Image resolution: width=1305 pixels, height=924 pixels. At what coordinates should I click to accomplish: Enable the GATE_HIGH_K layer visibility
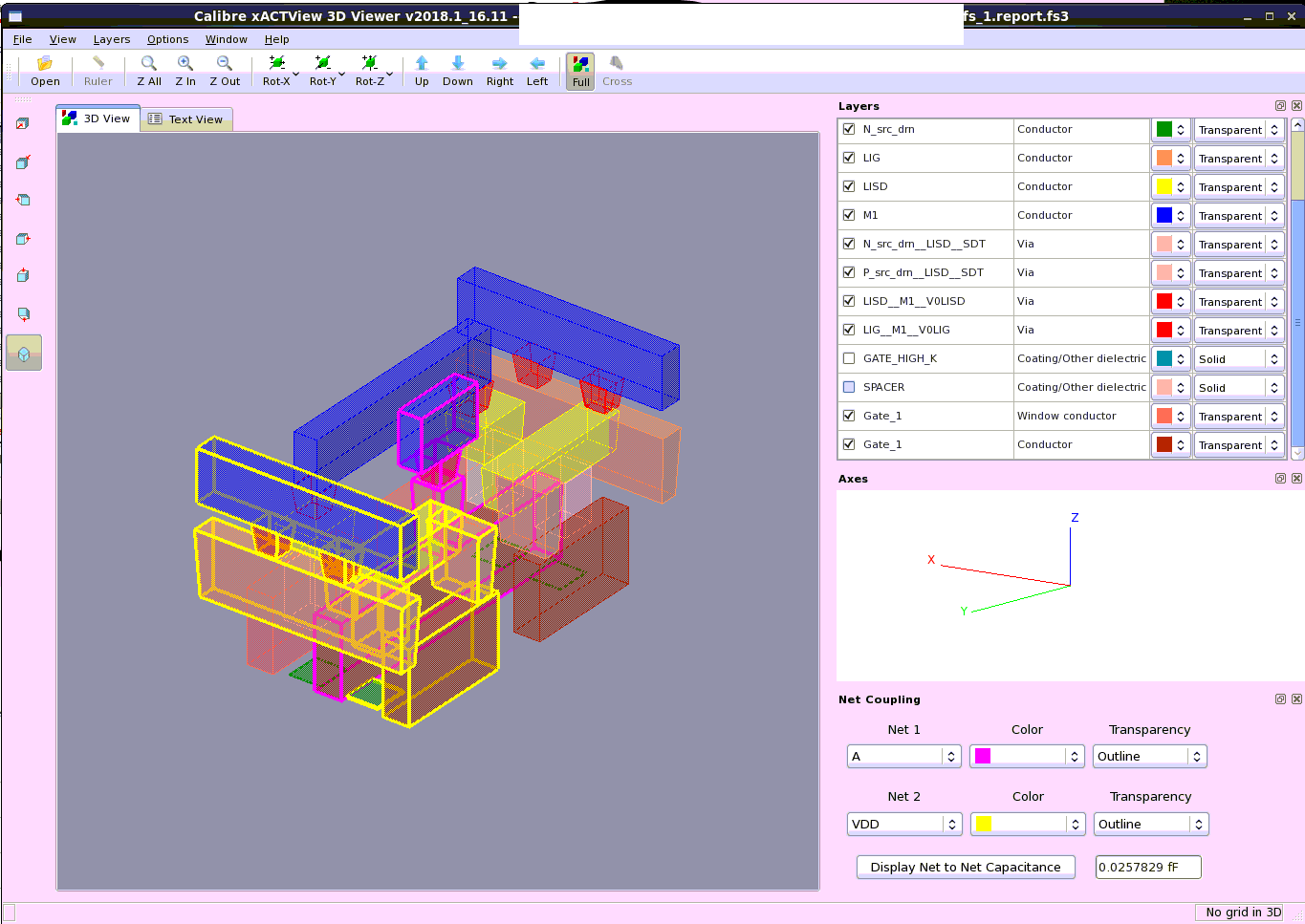point(848,358)
